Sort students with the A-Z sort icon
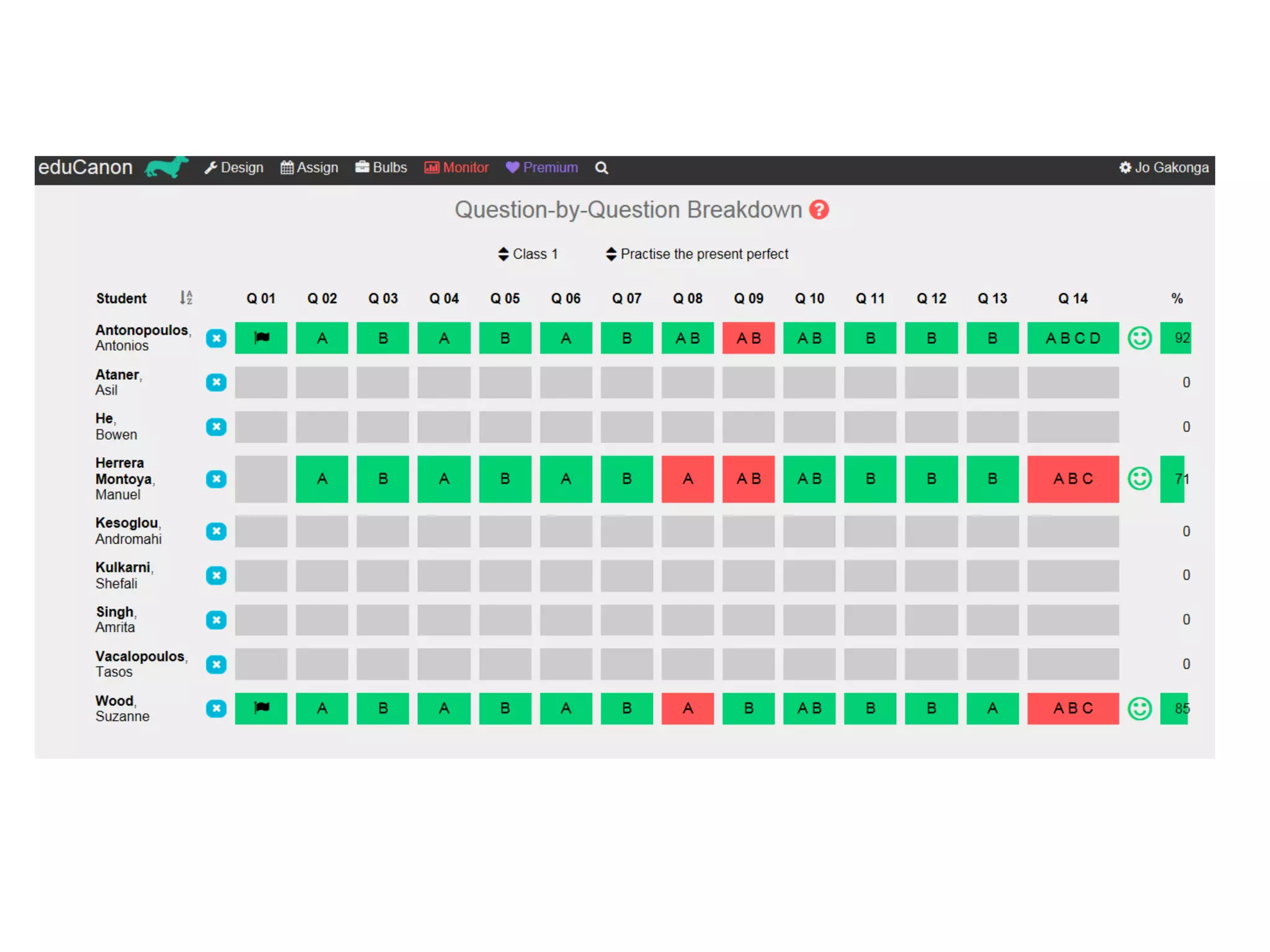Image resolution: width=1270 pixels, height=952 pixels. coord(185,298)
